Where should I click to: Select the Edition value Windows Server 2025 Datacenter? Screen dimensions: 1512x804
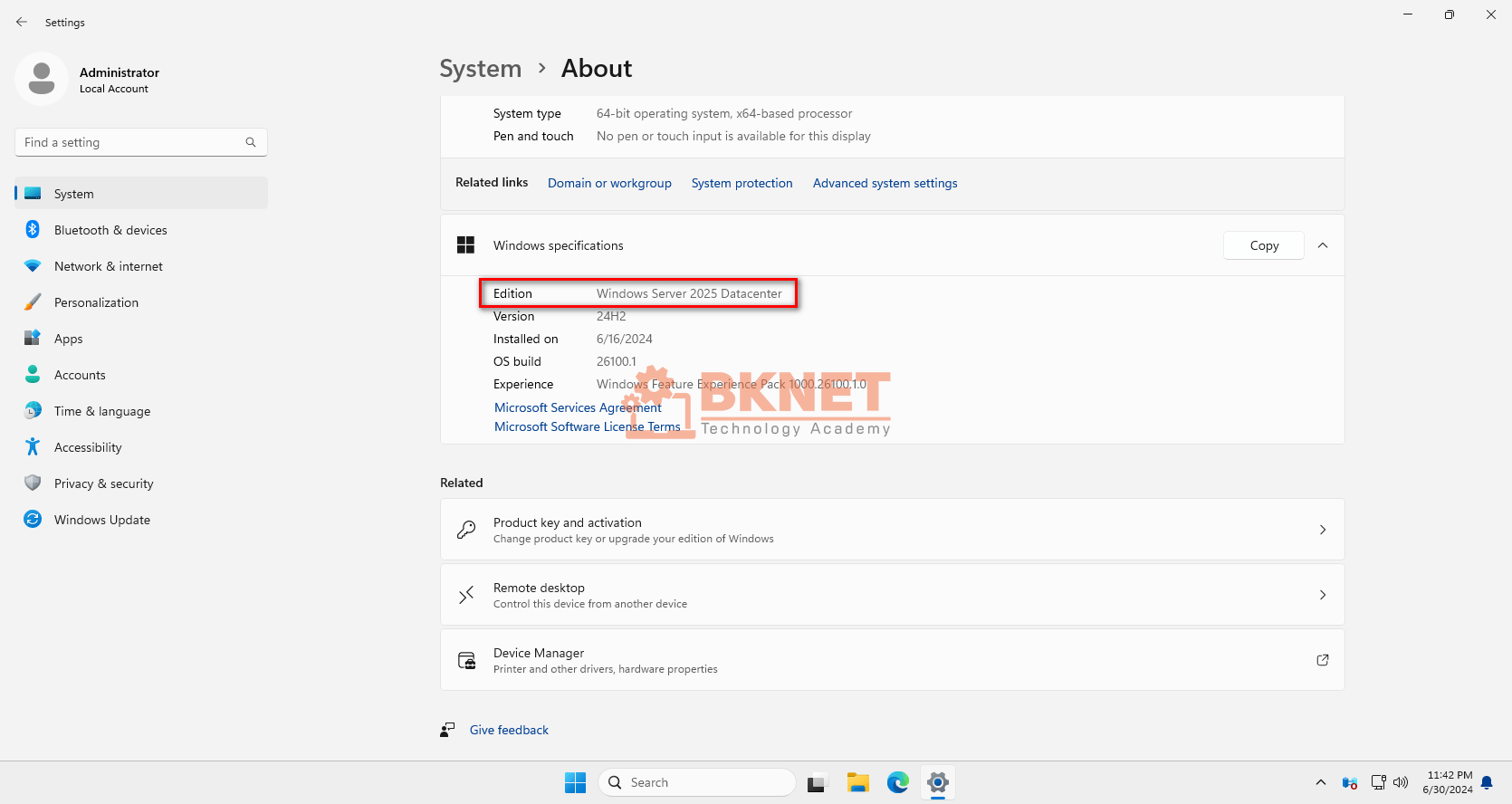[x=689, y=293]
